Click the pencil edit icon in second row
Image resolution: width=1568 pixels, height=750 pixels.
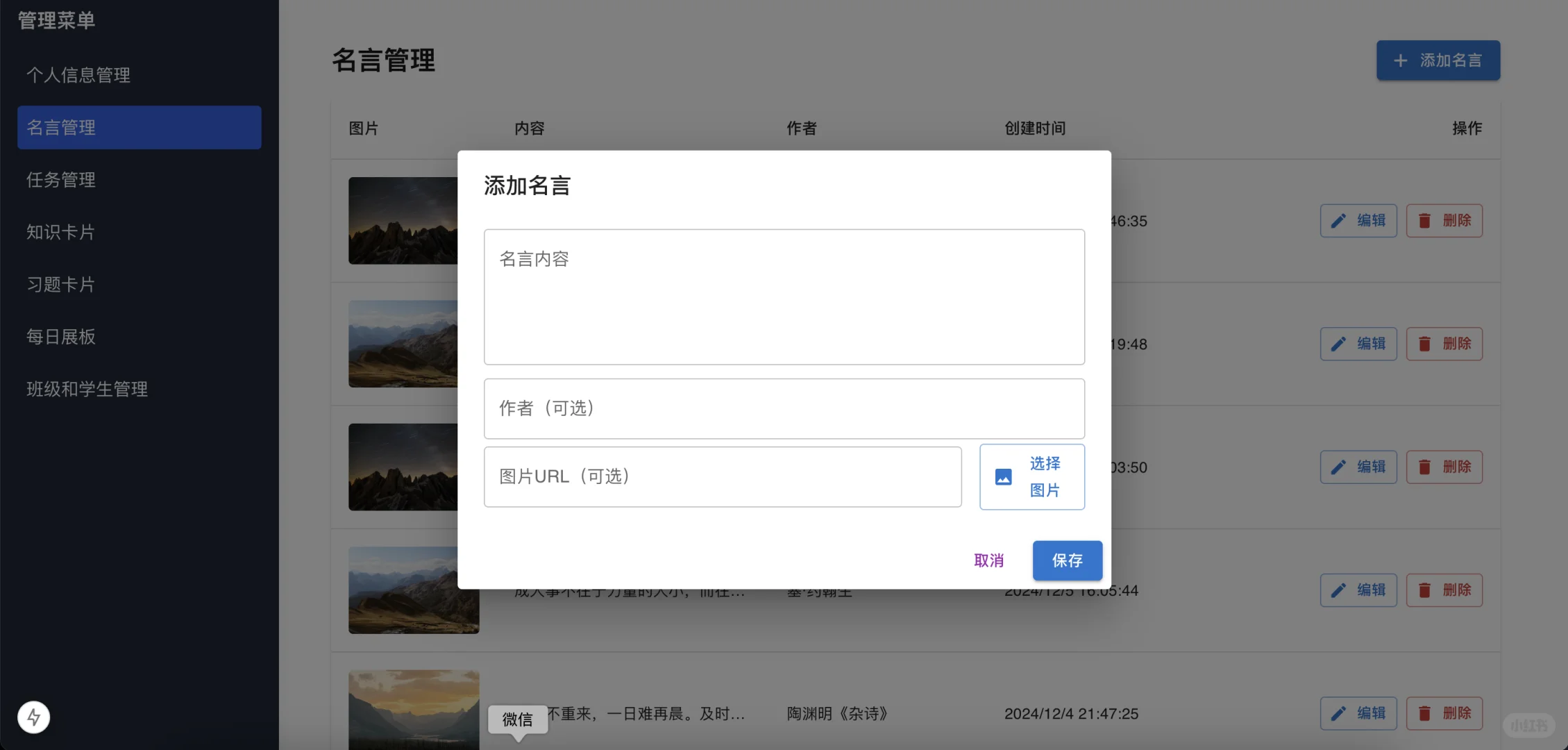[1340, 344]
